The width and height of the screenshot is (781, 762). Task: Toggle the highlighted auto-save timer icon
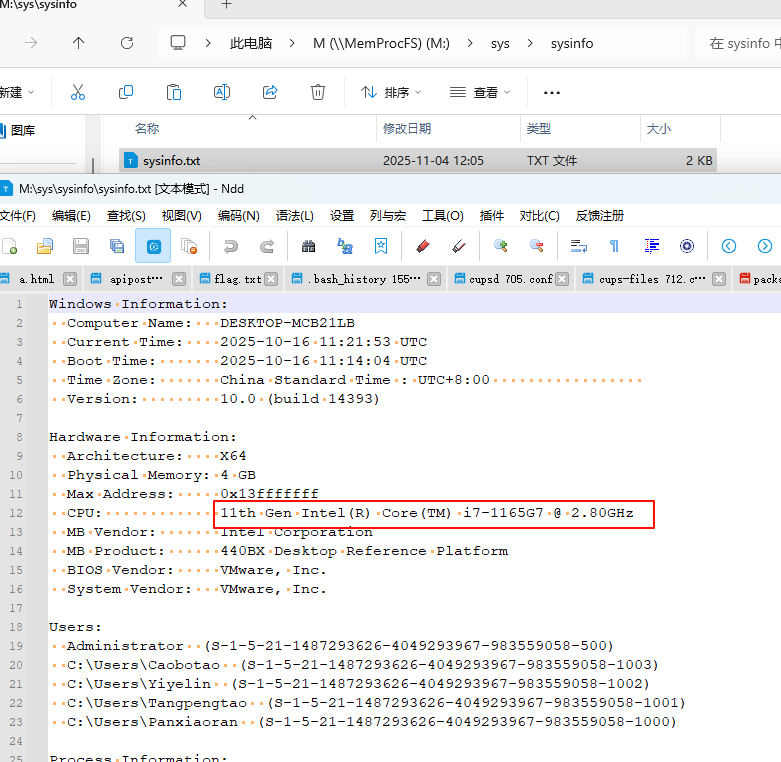point(153,246)
